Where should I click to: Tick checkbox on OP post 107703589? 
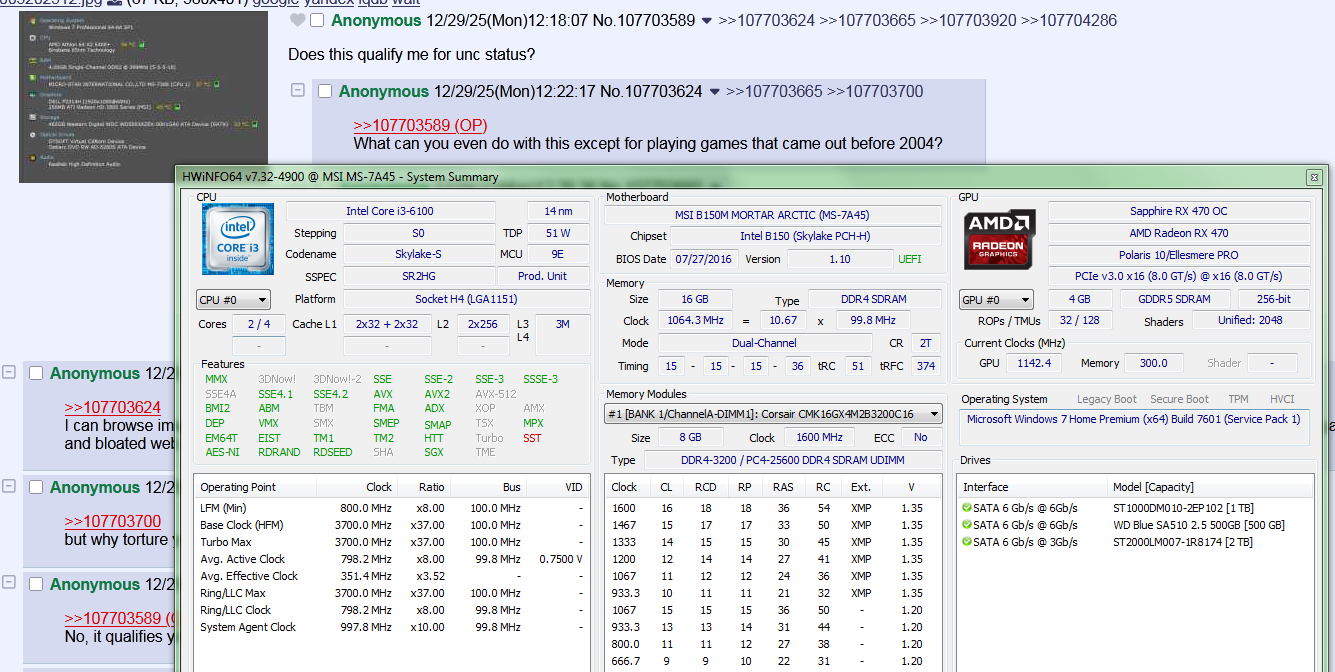click(x=317, y=21)
